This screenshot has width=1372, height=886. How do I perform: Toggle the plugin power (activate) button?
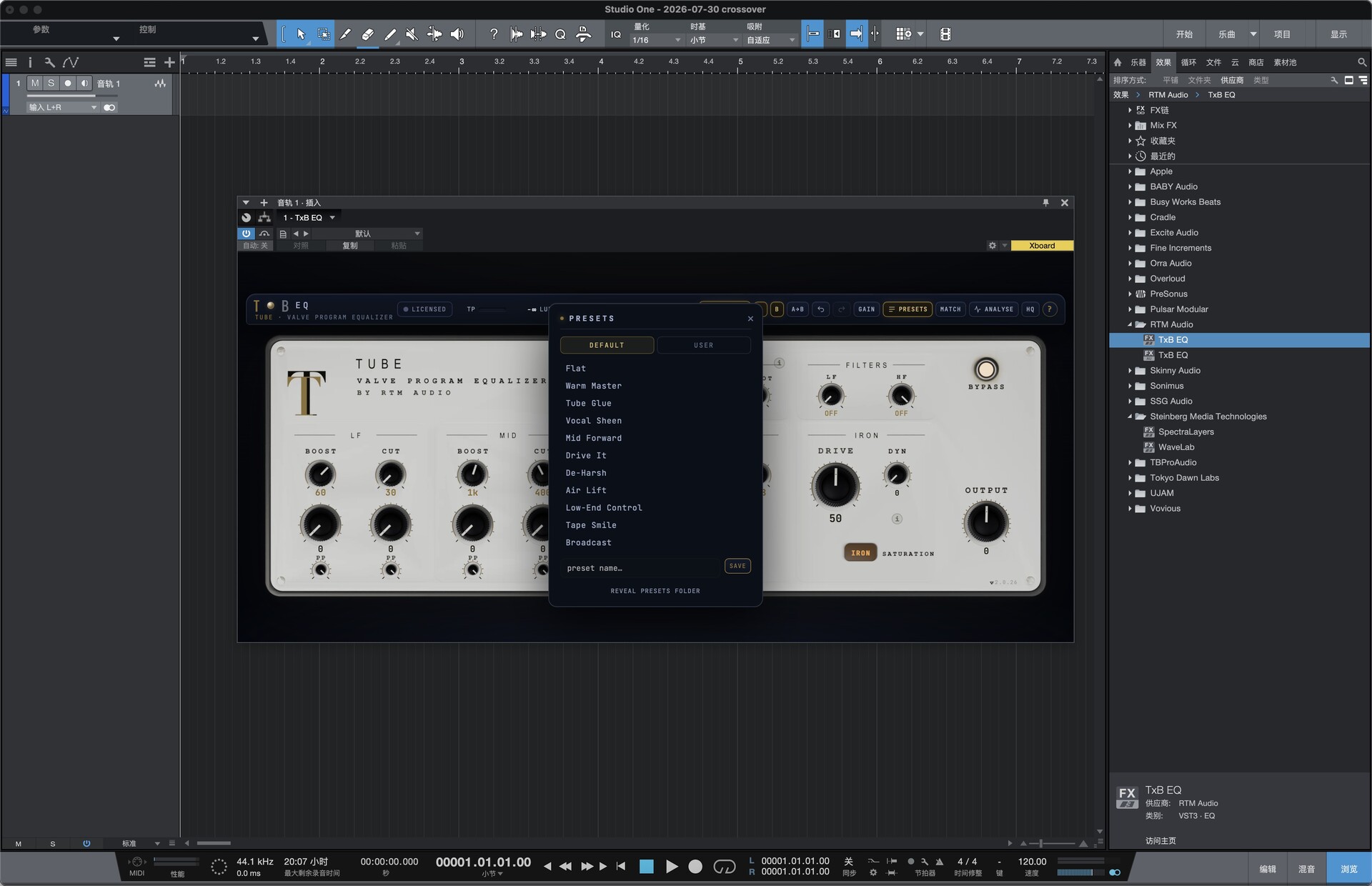pyautogui.click(x=246, y=234)
